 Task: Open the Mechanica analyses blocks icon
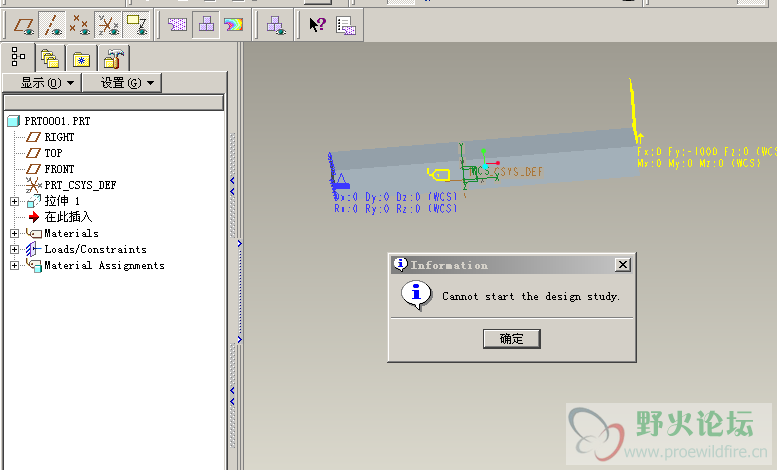coord(206,24)
